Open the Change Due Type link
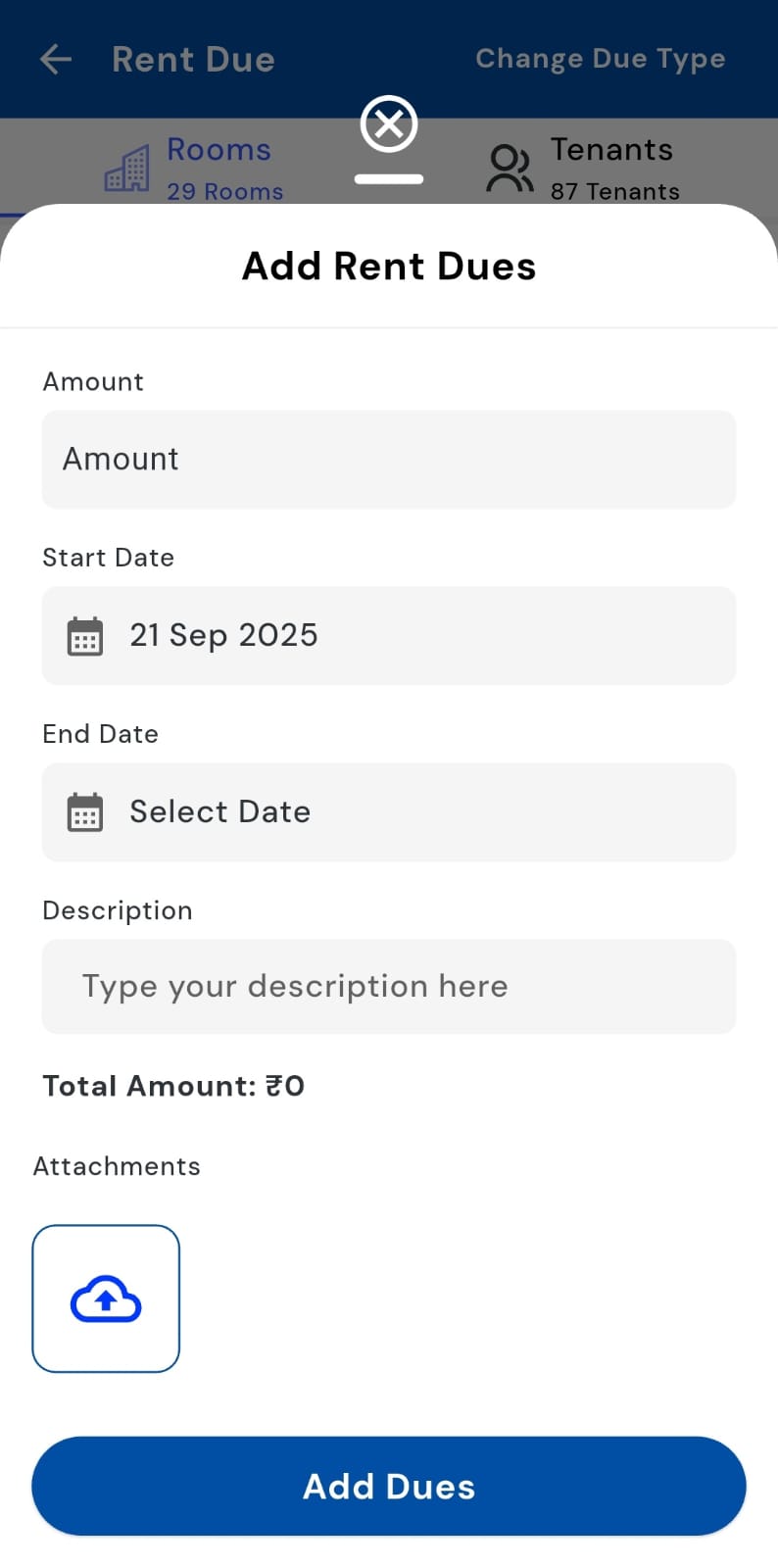Image resolution: width=778 pixels, height=1568 pixels. [x=600, y=59]
